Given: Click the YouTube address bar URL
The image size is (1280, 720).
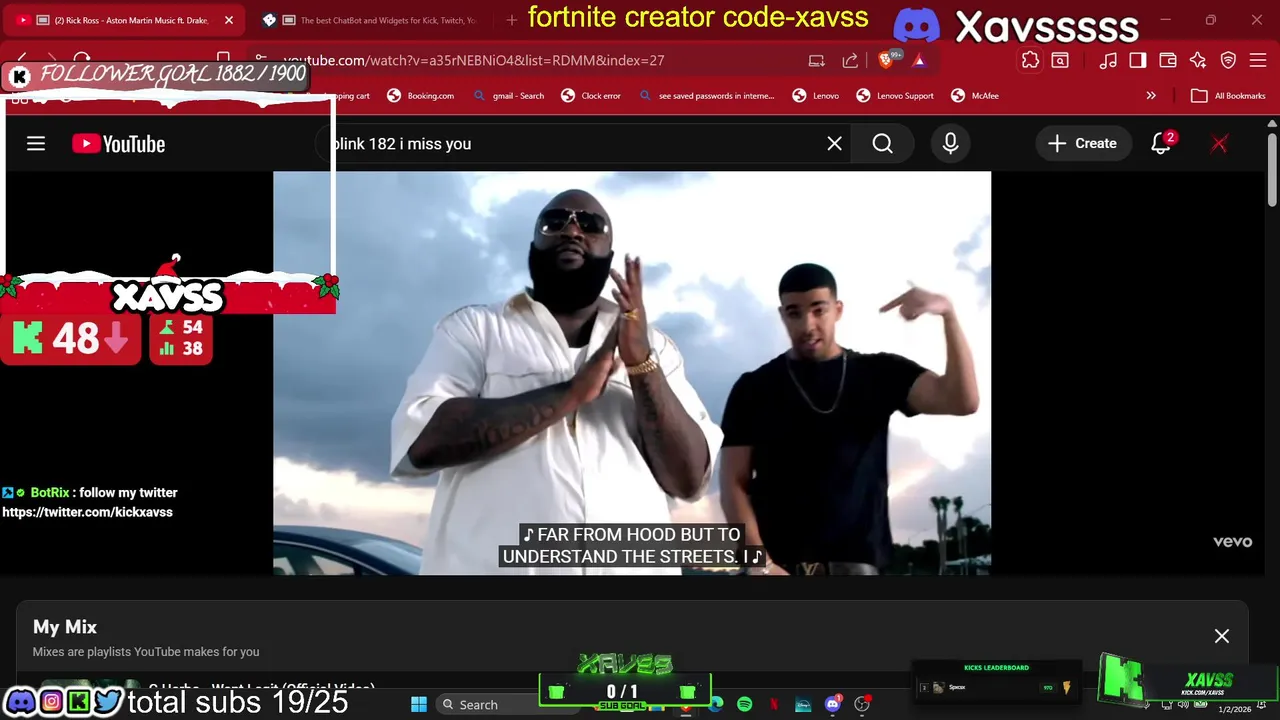Looking at the screenshot, I should pyautogui.click(x=473, y=60).
